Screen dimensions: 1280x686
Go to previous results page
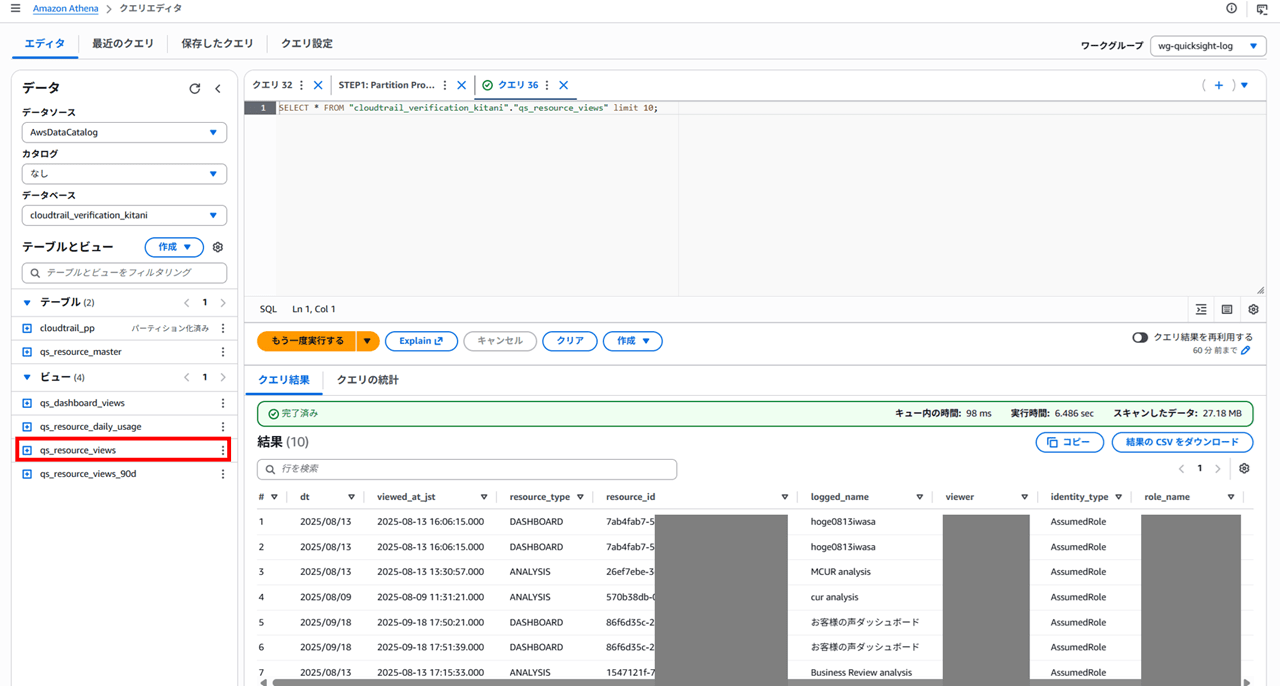(x=1181, y=468)
